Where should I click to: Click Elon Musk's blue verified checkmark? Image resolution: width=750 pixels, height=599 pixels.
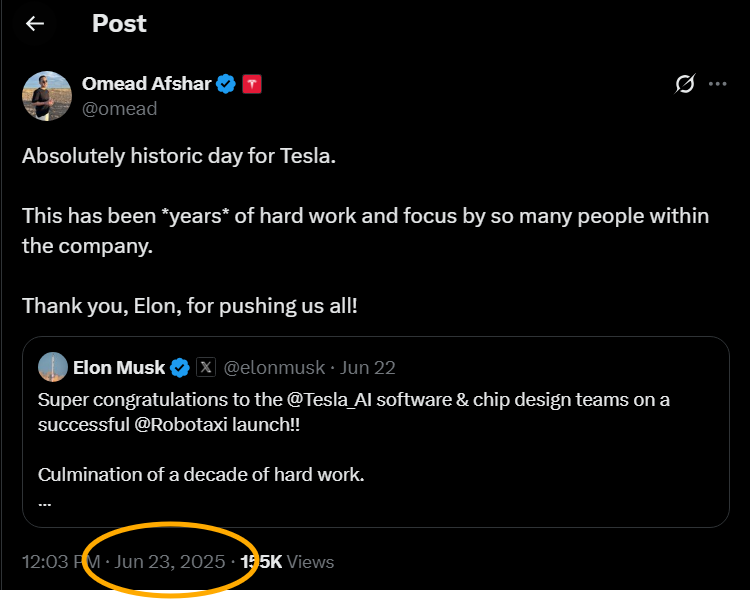point(180,368)
